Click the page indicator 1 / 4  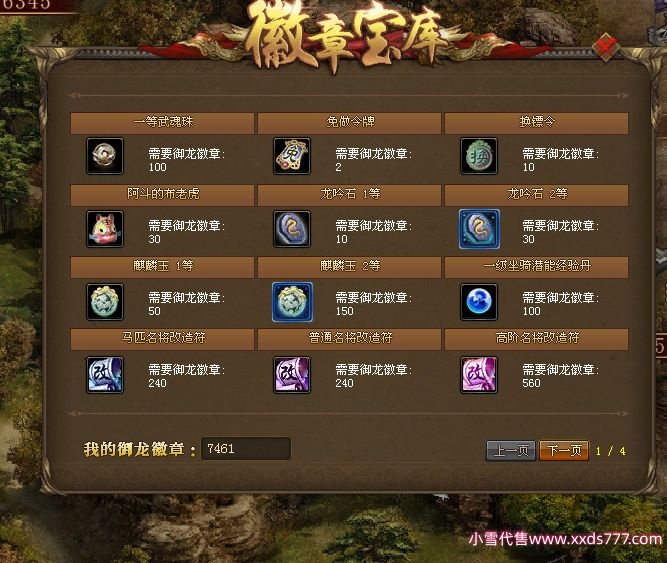(x=610, y=451)
